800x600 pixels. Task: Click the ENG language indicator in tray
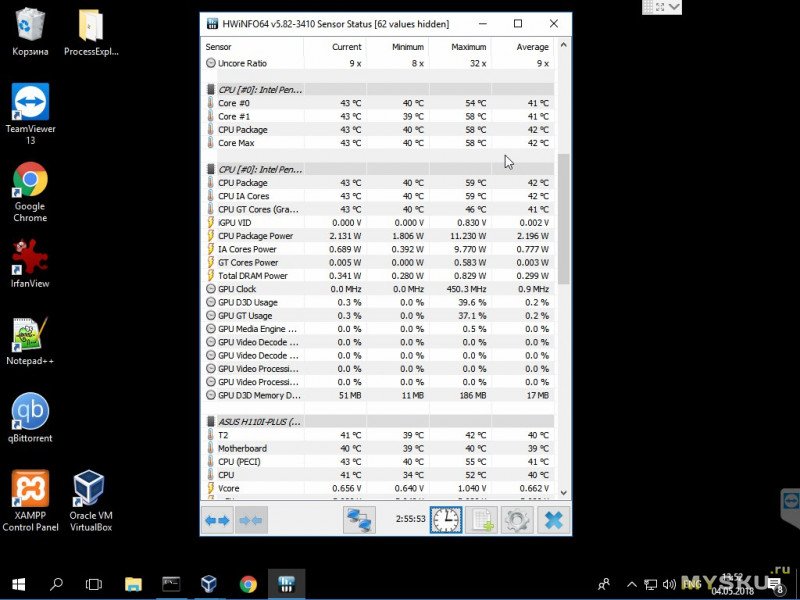point(691,584)
